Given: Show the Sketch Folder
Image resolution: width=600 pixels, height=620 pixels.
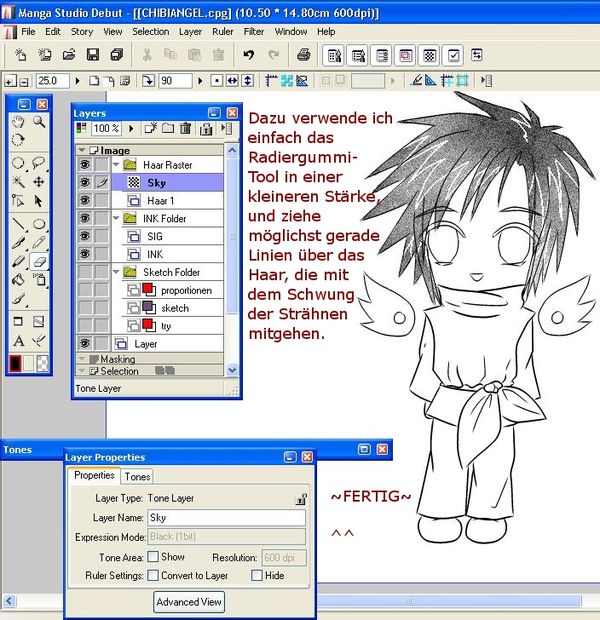Looking at the screenshot, I should point(85,272).
